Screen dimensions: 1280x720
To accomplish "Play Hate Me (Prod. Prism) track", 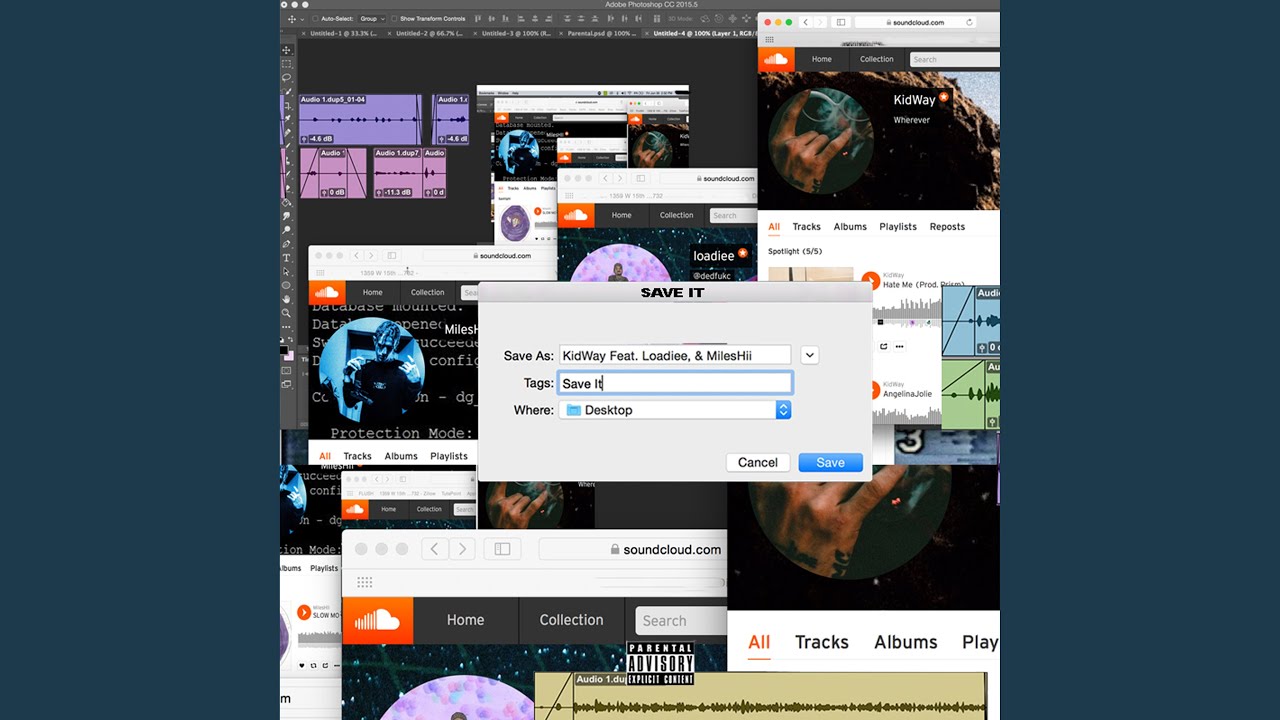I will click(x=870, y=281).
